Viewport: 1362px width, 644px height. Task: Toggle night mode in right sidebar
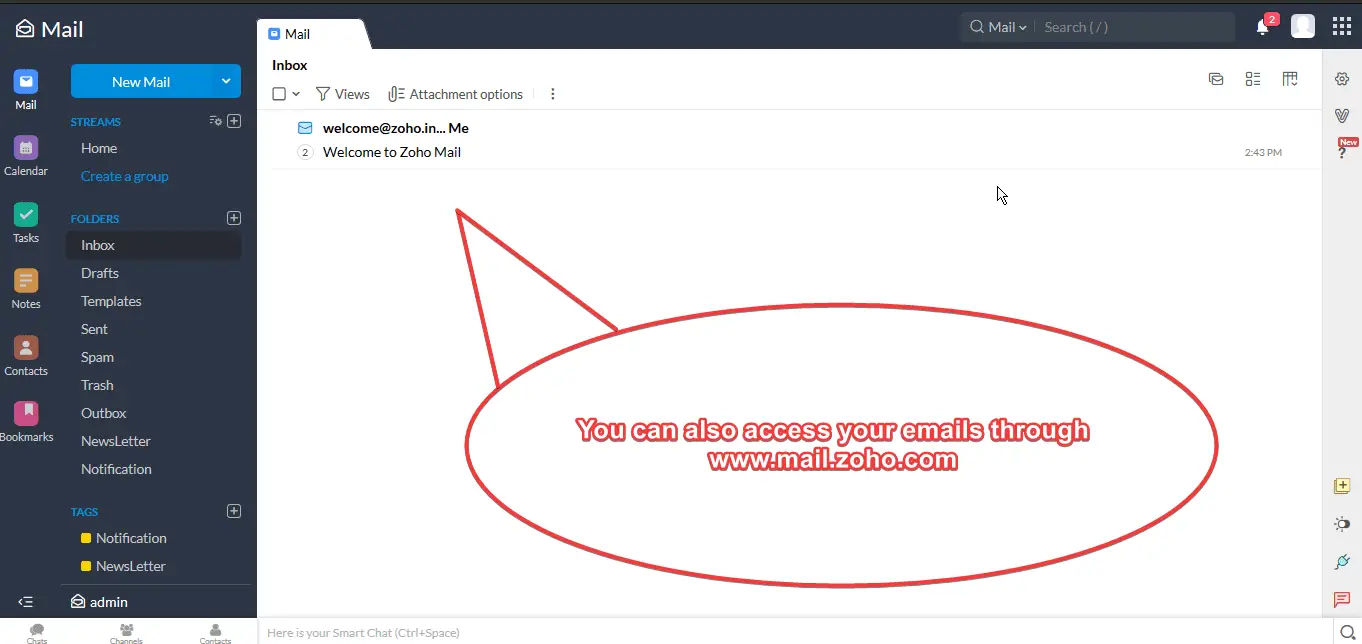pyautogui.click(x=1341, y=523)
